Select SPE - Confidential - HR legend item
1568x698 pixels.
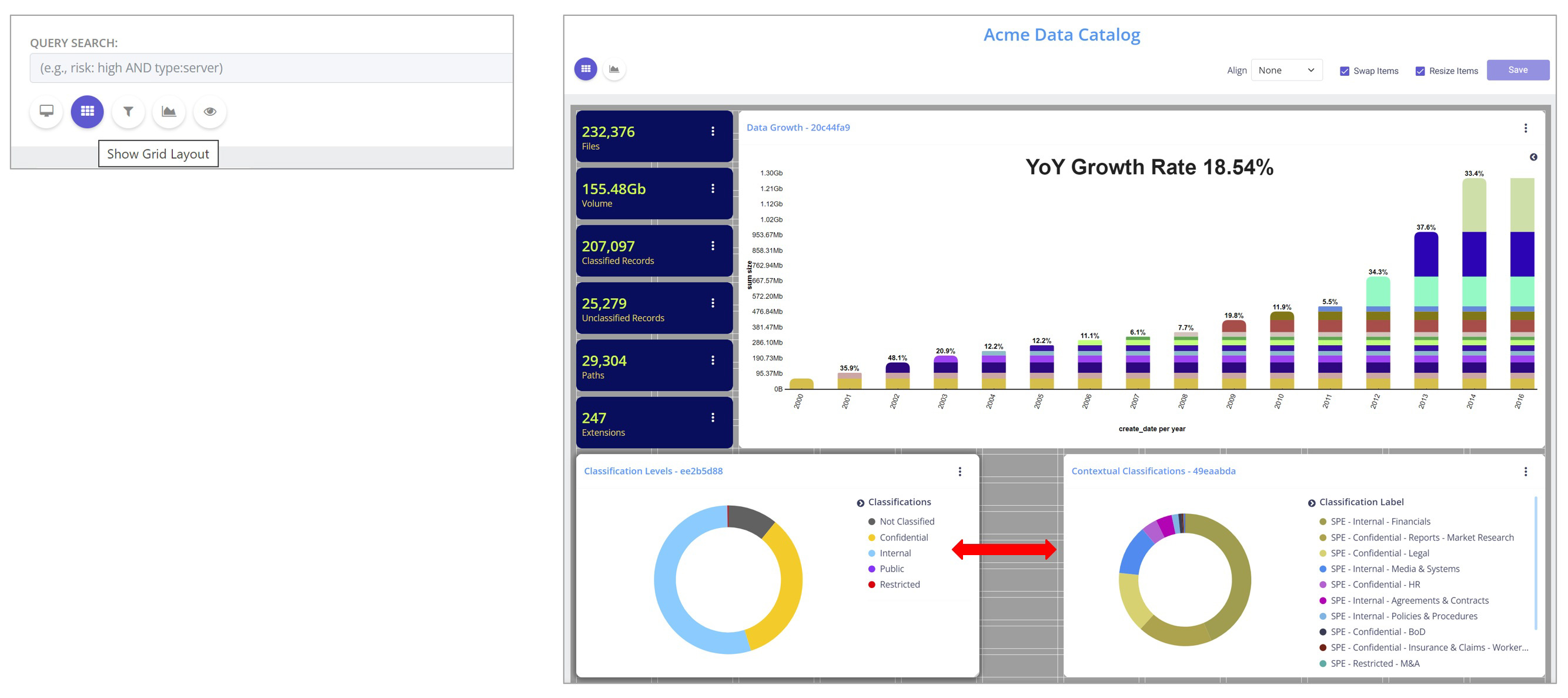1369,585
